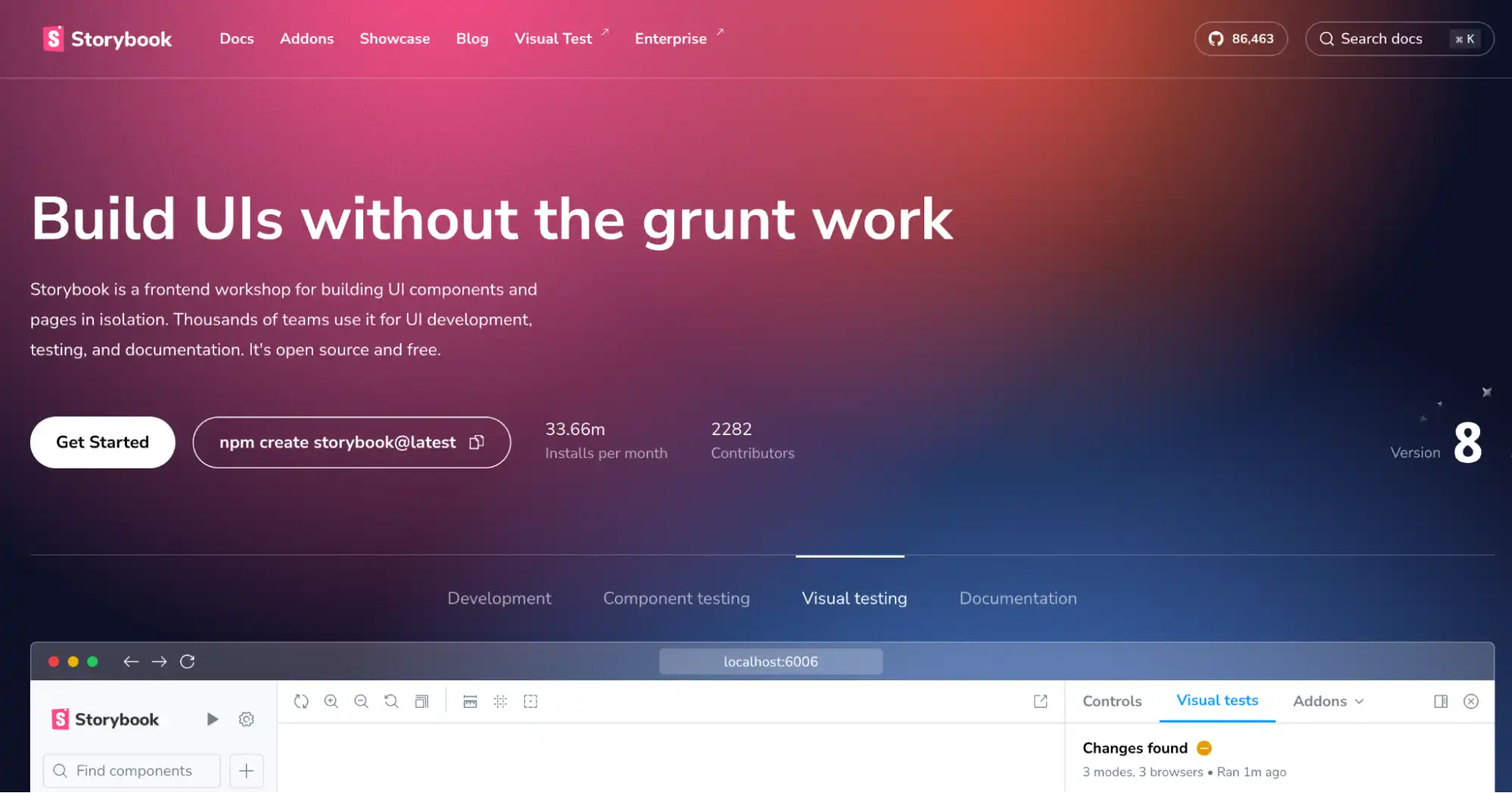Collapse the addons panel
Screen dimensions: 1512x793
(x=1471, y=701)
